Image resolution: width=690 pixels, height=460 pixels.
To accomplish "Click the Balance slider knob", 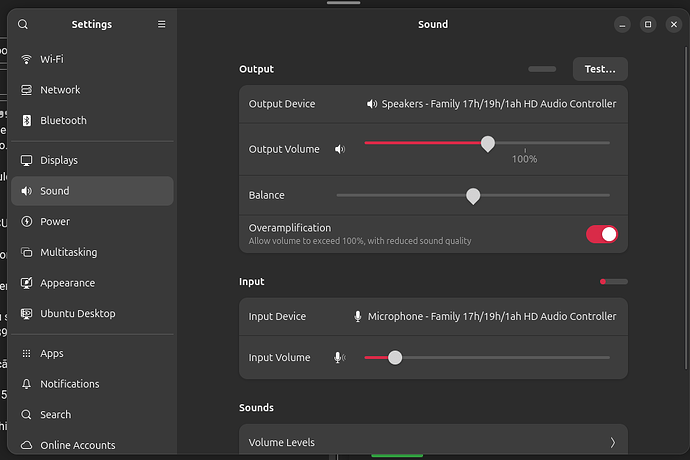I will click(473, 196).
